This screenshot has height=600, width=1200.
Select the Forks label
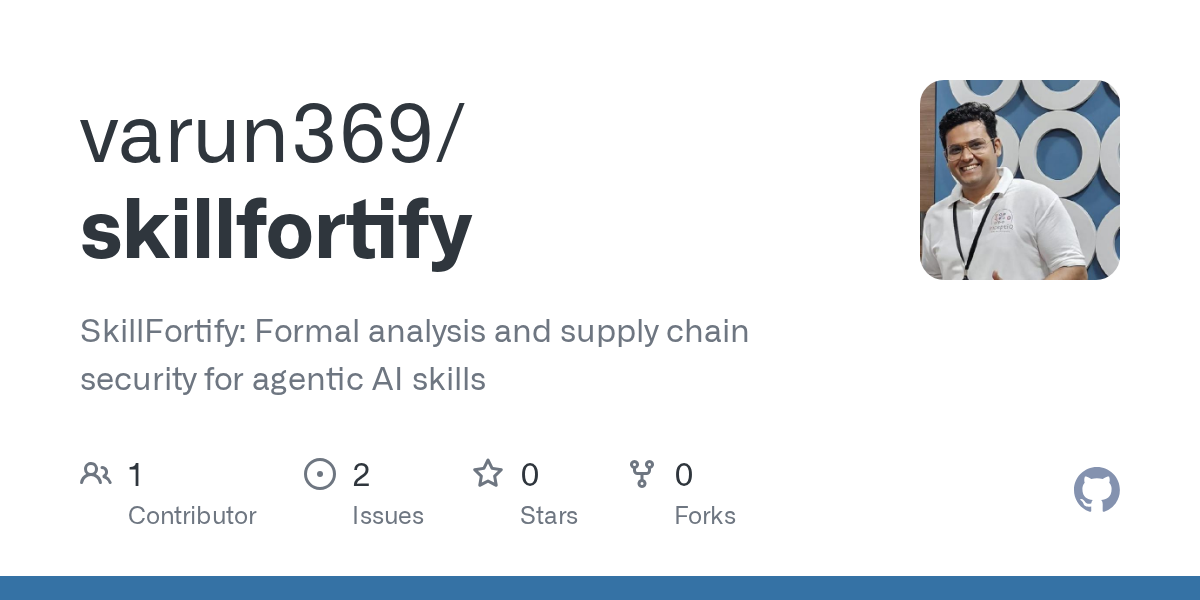coord(705,516)
